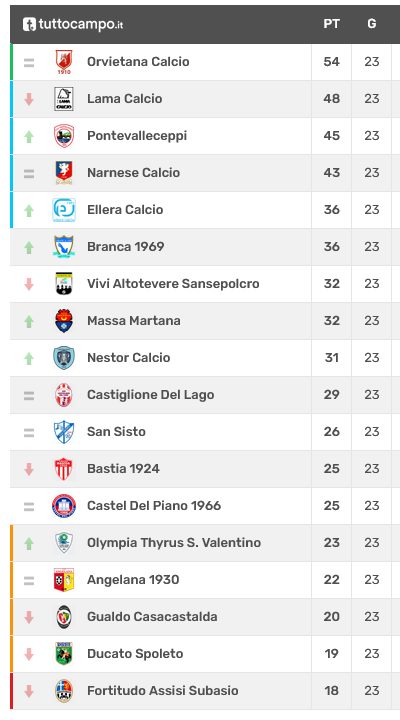Sort table by G column header

coord(372,24)
